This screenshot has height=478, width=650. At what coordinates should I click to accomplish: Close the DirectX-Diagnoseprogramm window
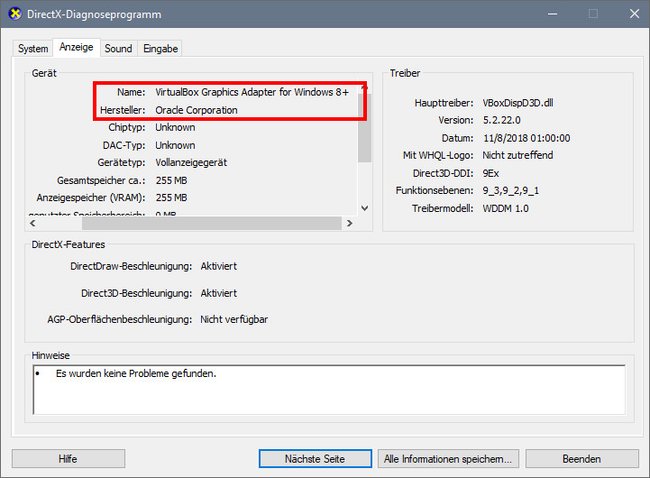click(x=634, y=14)
